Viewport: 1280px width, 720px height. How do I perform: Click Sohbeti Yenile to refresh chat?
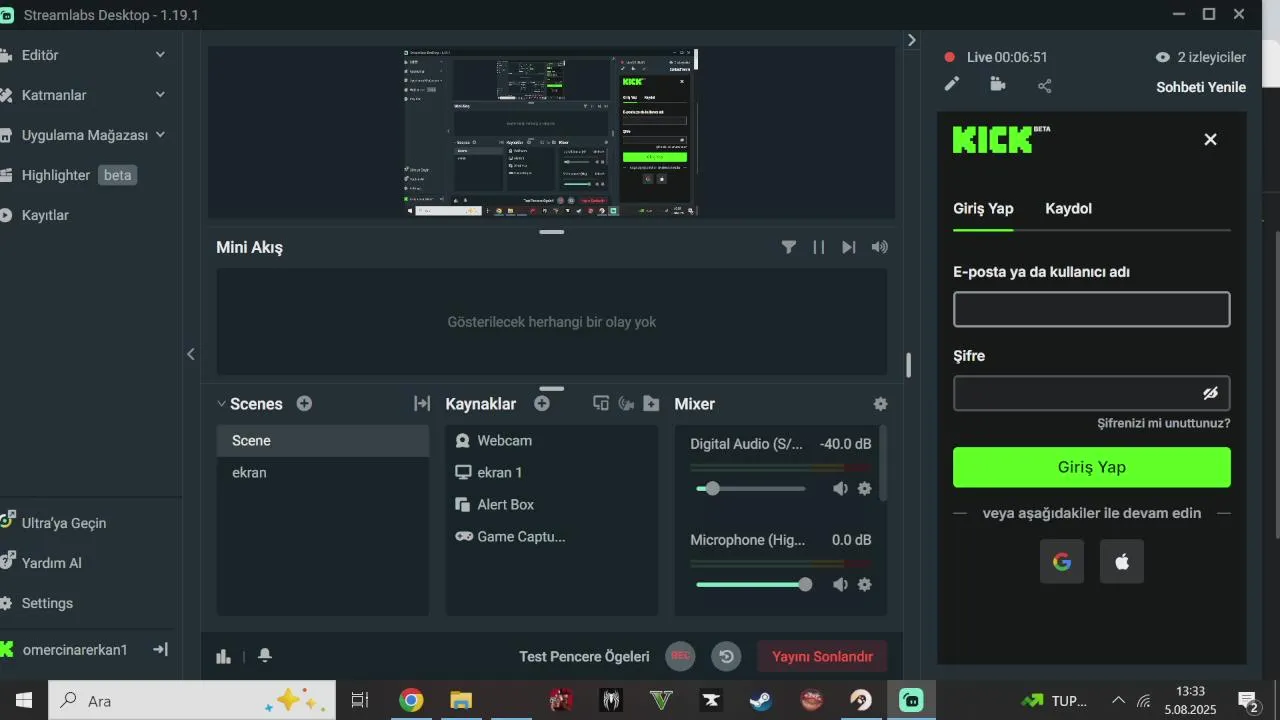pos(1201,87)
